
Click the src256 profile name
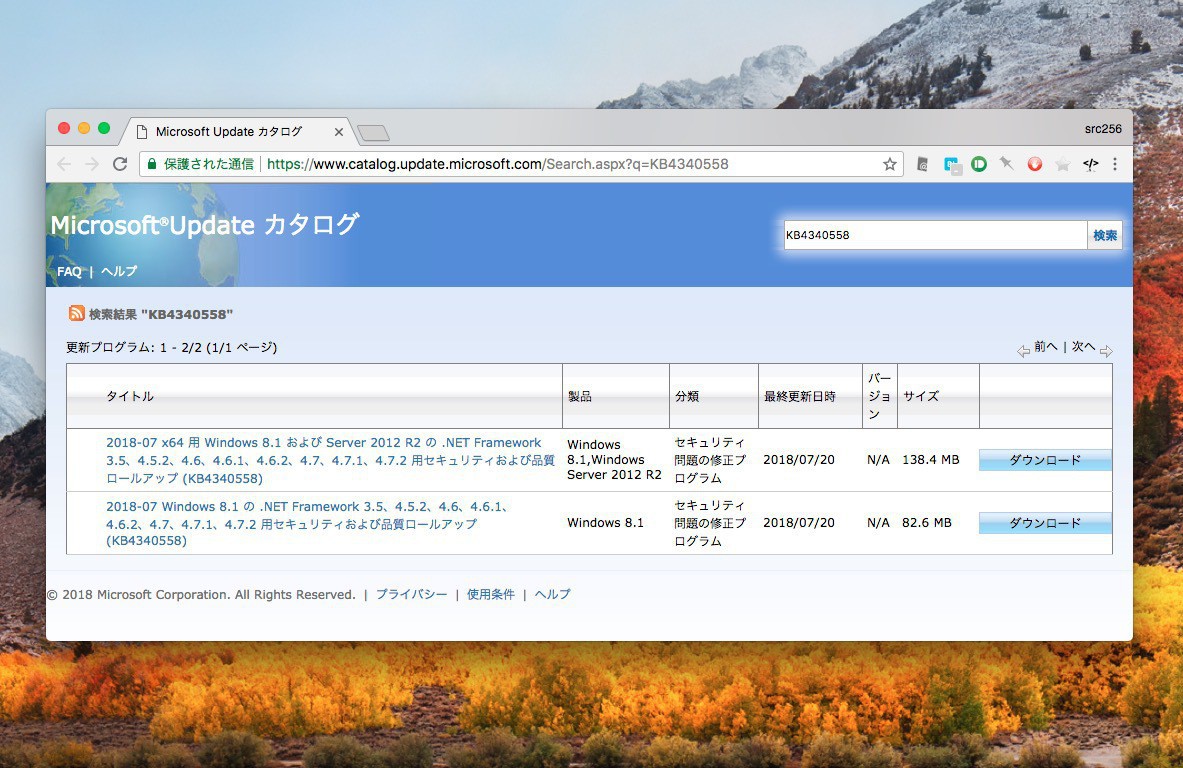[x=1103, y=129]
